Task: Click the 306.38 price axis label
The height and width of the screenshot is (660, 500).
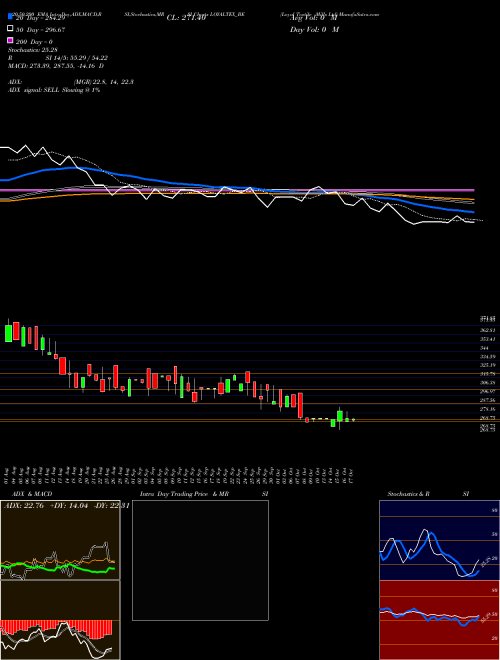Action: tap(488, 383)
